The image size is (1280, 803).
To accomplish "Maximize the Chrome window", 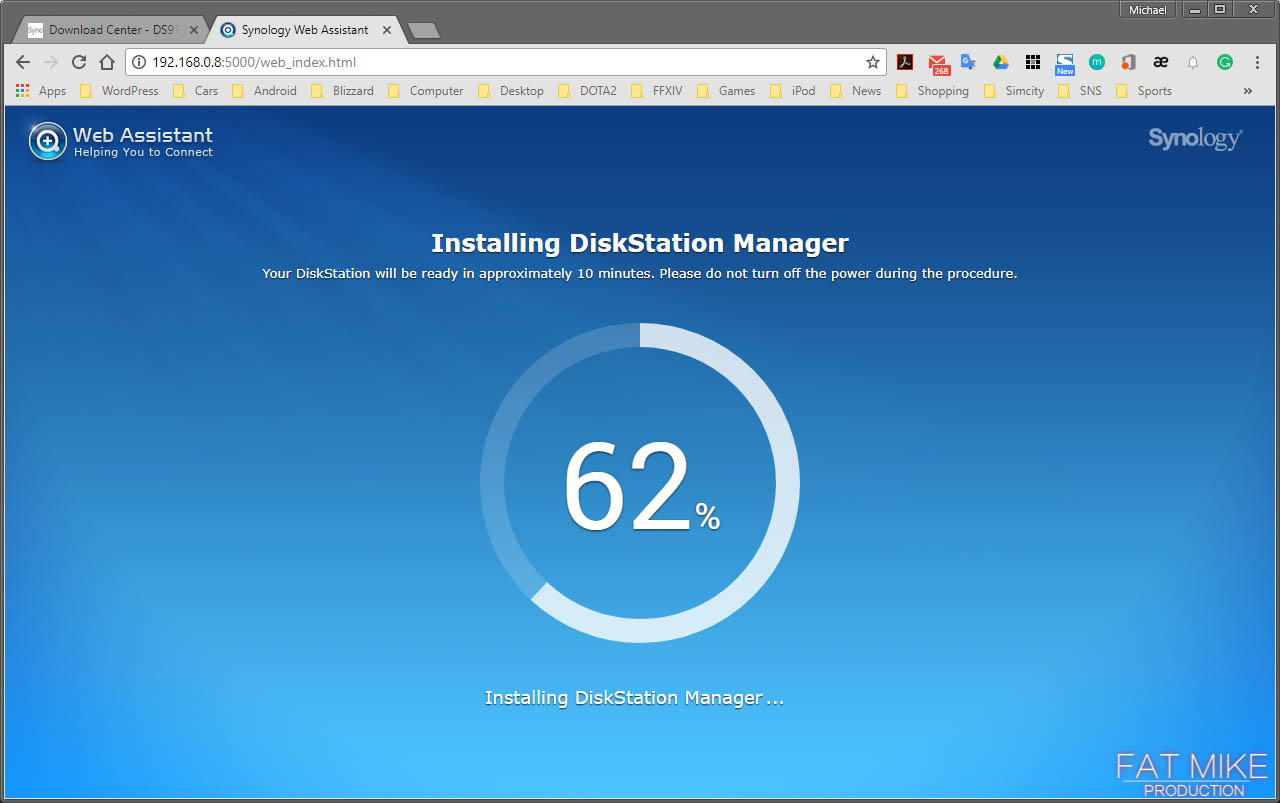I will tap(1220, 9).
